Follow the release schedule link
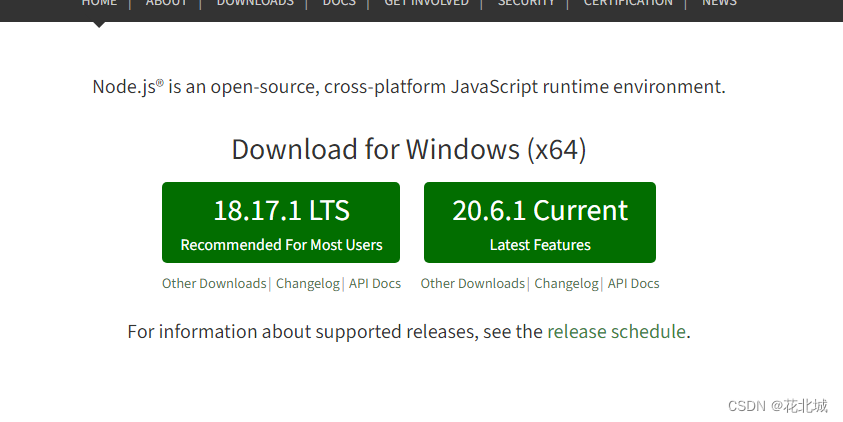 coord(616,332)
